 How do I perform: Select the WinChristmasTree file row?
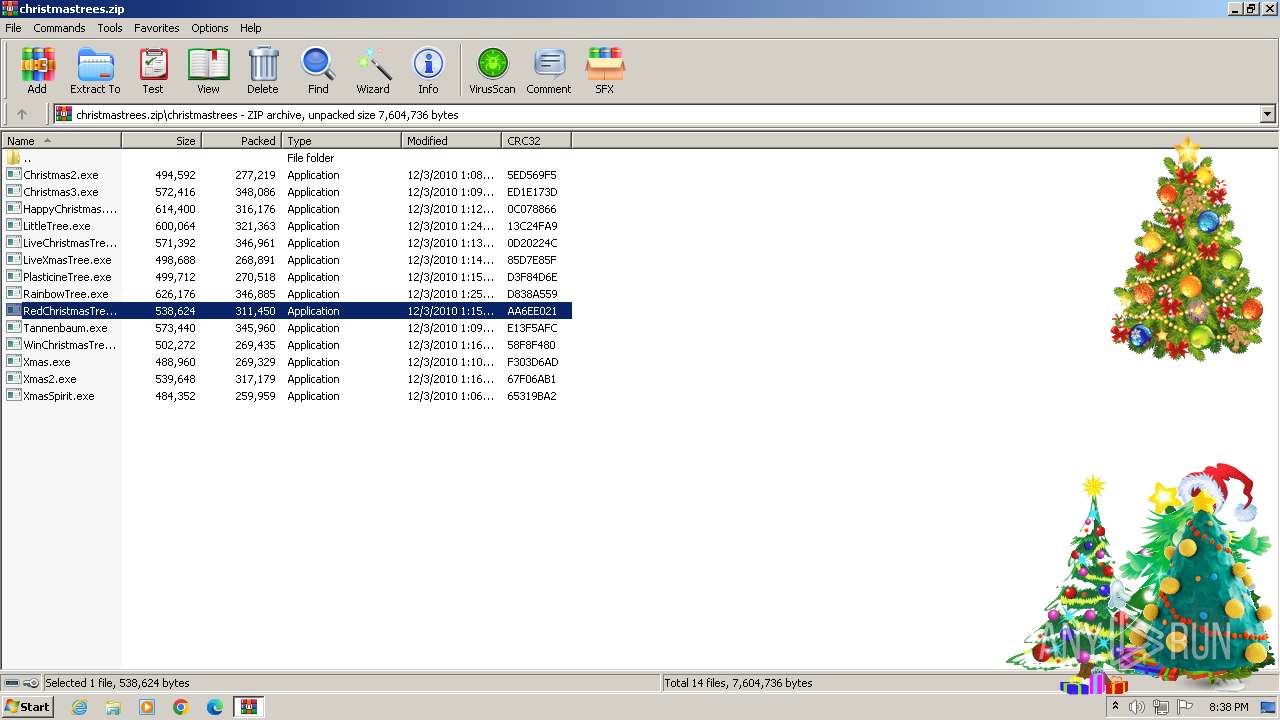[287, 345]
